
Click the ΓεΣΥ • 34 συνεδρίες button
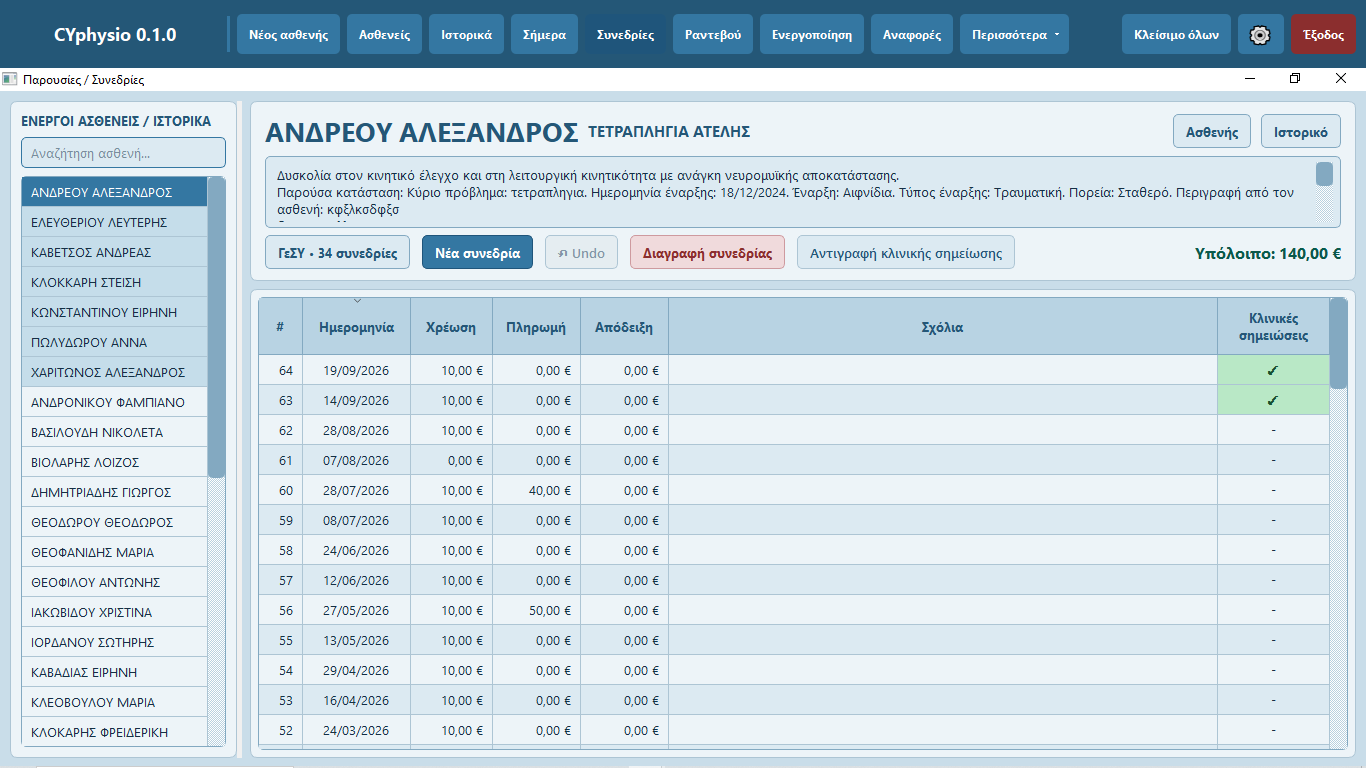pos(338,253)
